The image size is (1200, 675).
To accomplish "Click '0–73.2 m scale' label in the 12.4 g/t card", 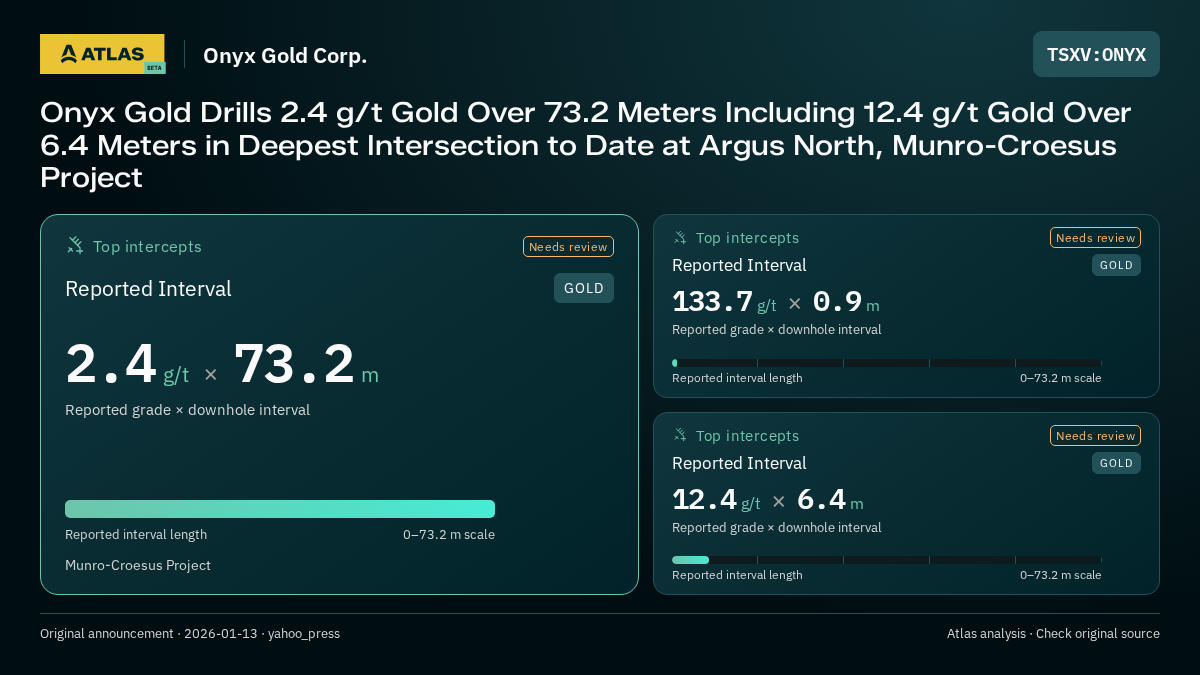I will pyautogui.click(x=1060, y=575).
